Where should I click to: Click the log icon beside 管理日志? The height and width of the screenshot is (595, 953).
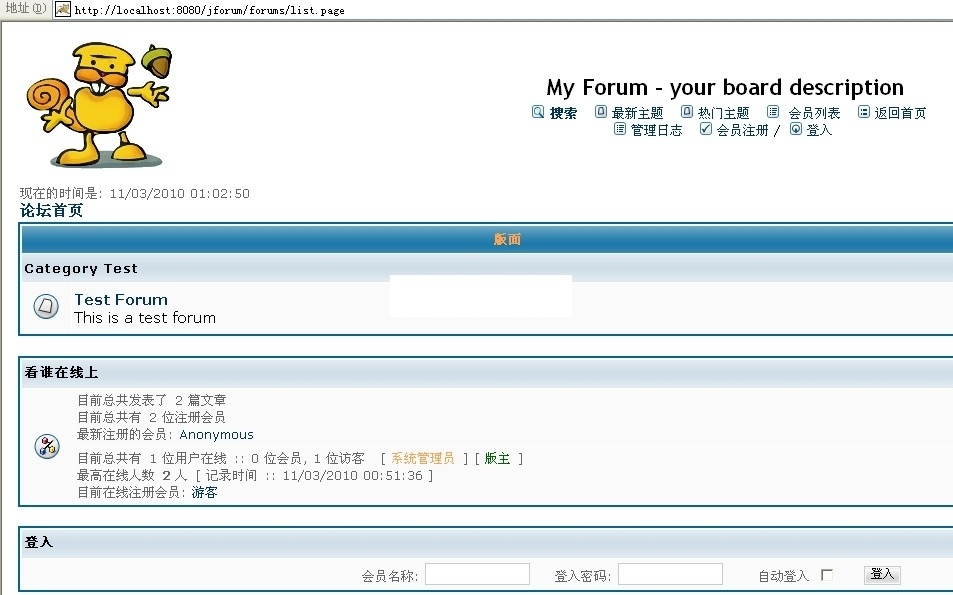(619, 129)
